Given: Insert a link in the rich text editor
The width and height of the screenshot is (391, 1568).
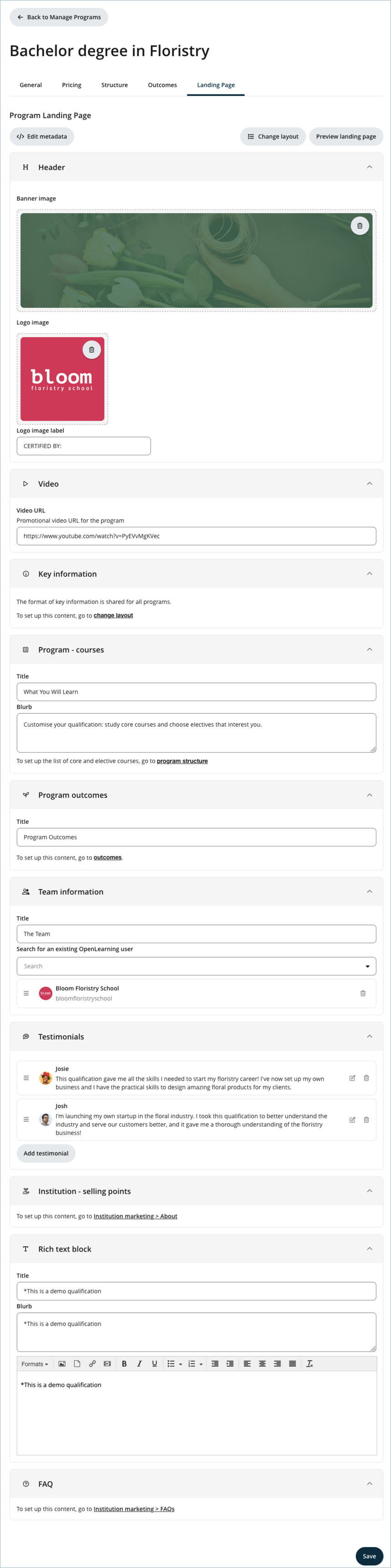Looking at the screenshot, I should tap(93, 1363).
